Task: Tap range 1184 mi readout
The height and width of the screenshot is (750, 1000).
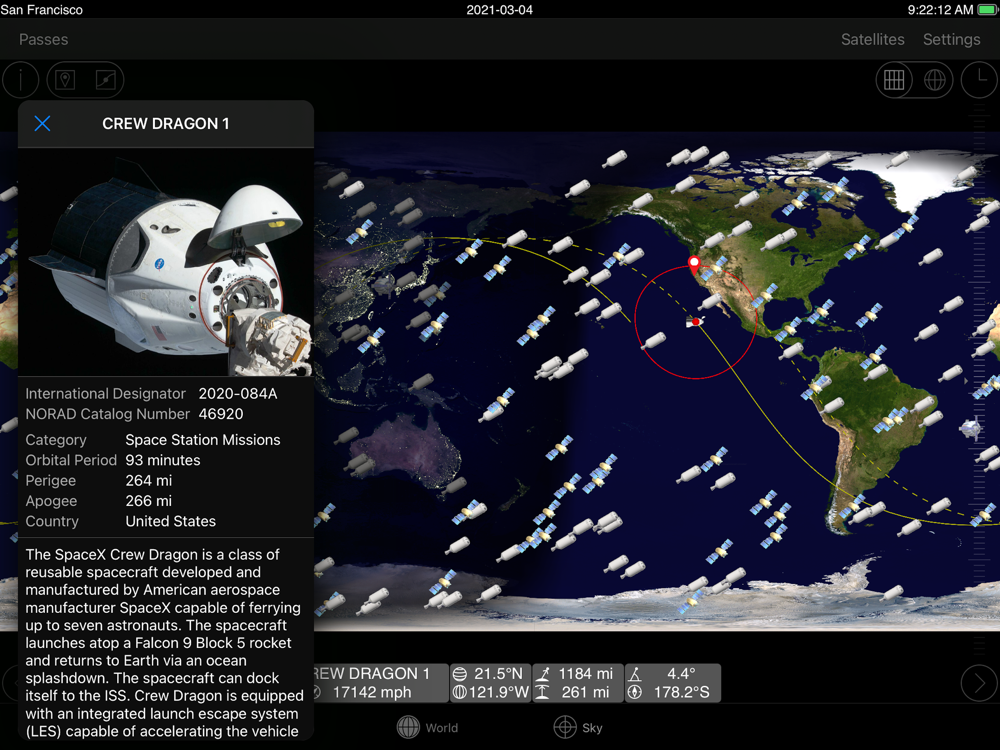Action: [x=578, y=673]
